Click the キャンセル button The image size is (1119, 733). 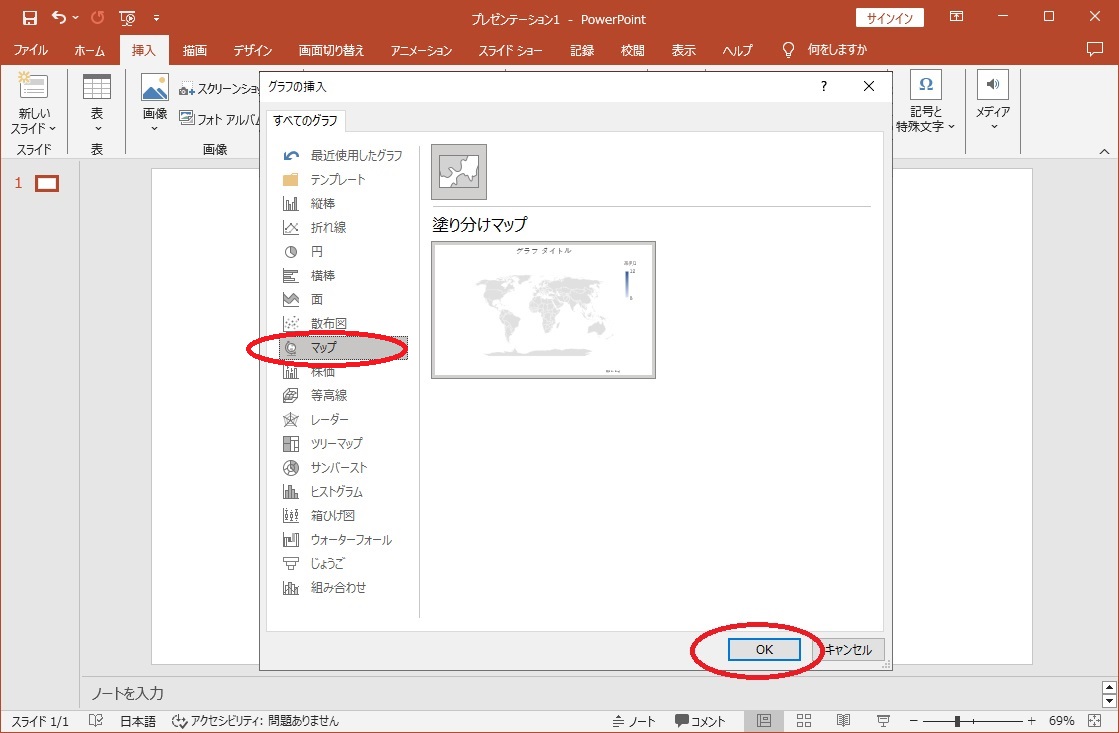pyautogui.click(x=847, y=650)
